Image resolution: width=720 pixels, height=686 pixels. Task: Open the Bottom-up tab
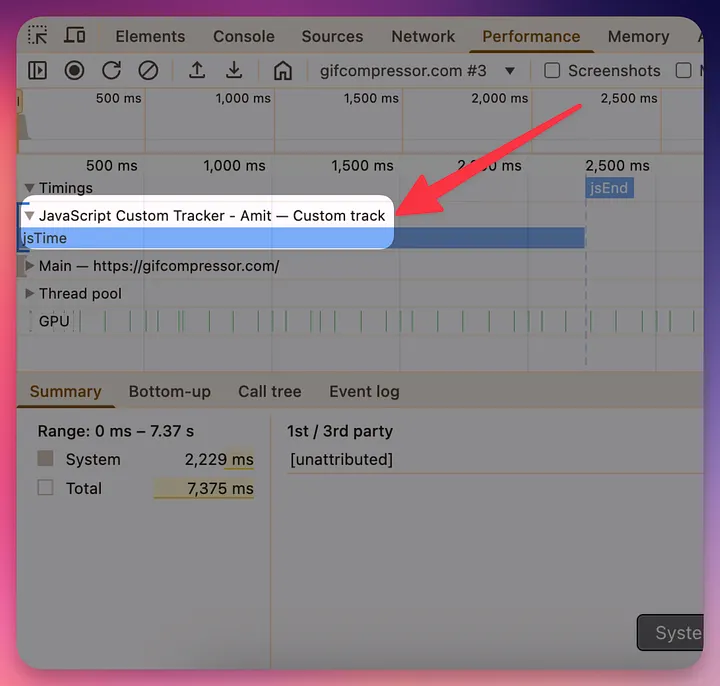169,392
